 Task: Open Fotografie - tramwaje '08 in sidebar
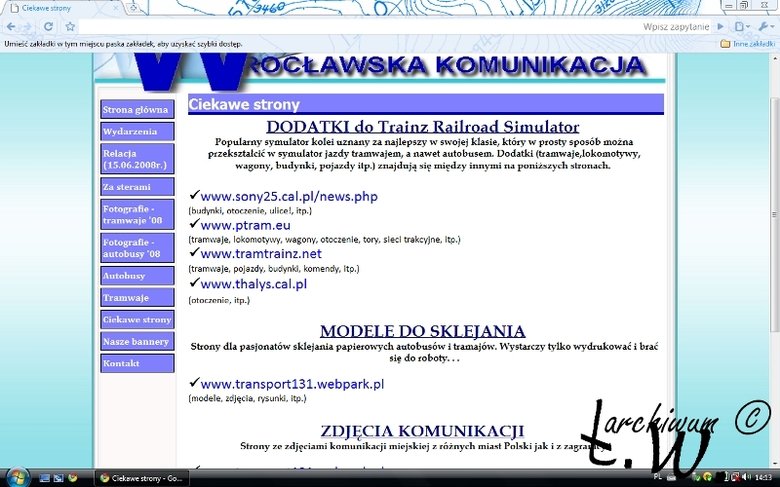[137, 214]
